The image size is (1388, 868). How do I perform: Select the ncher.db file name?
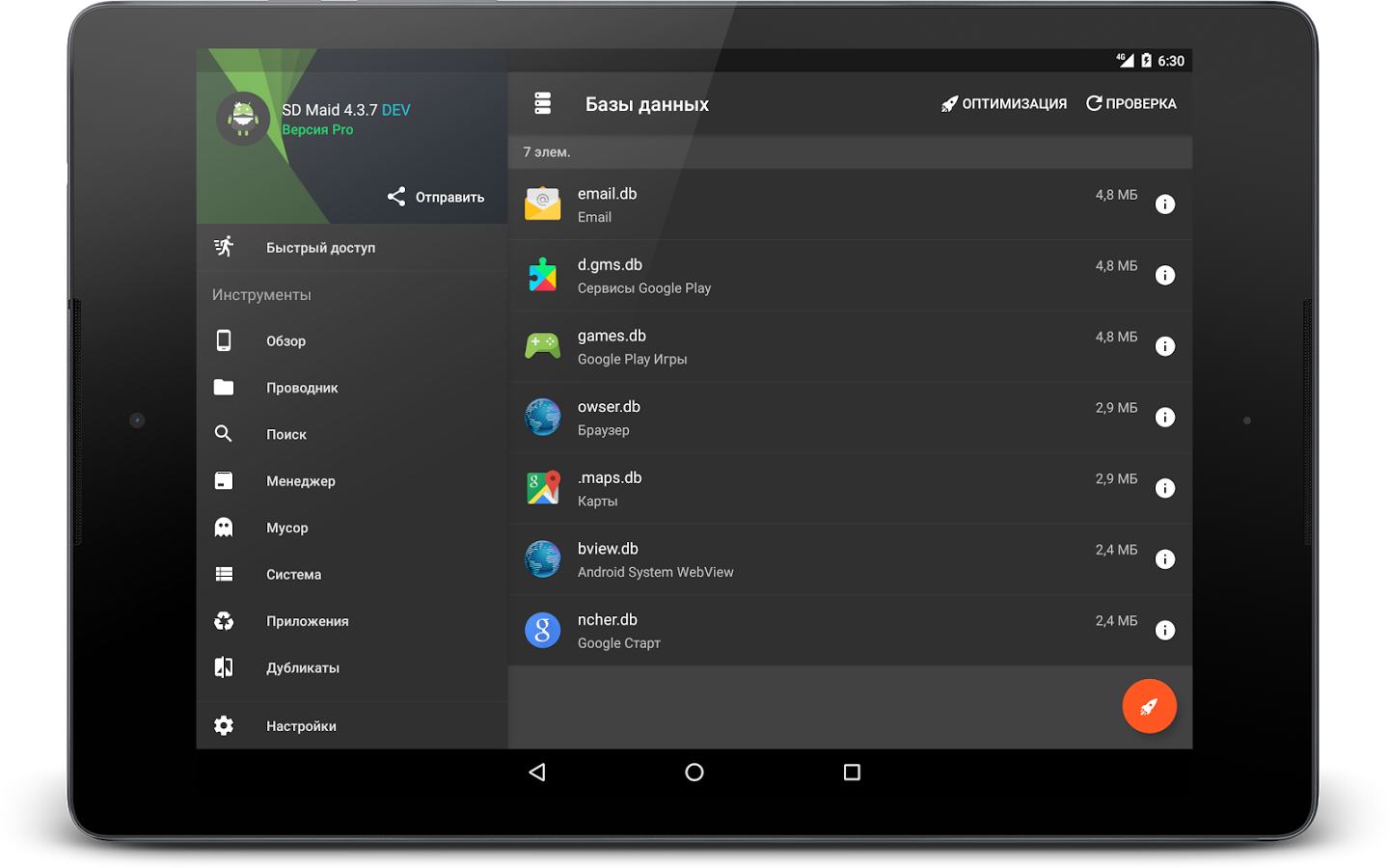607,620
